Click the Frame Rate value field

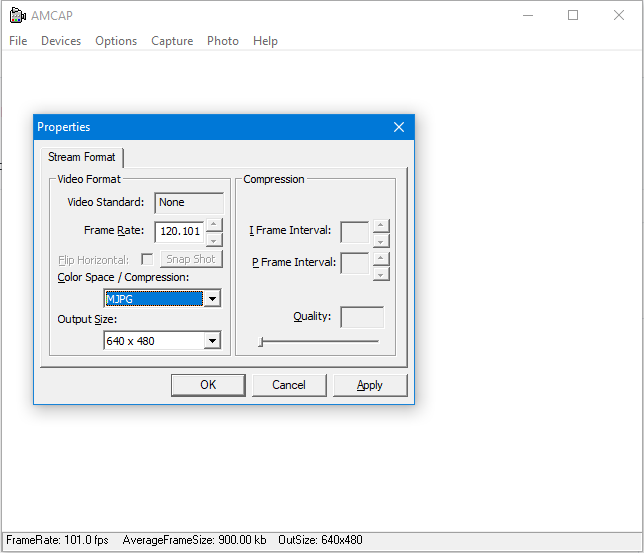point(179,231)
